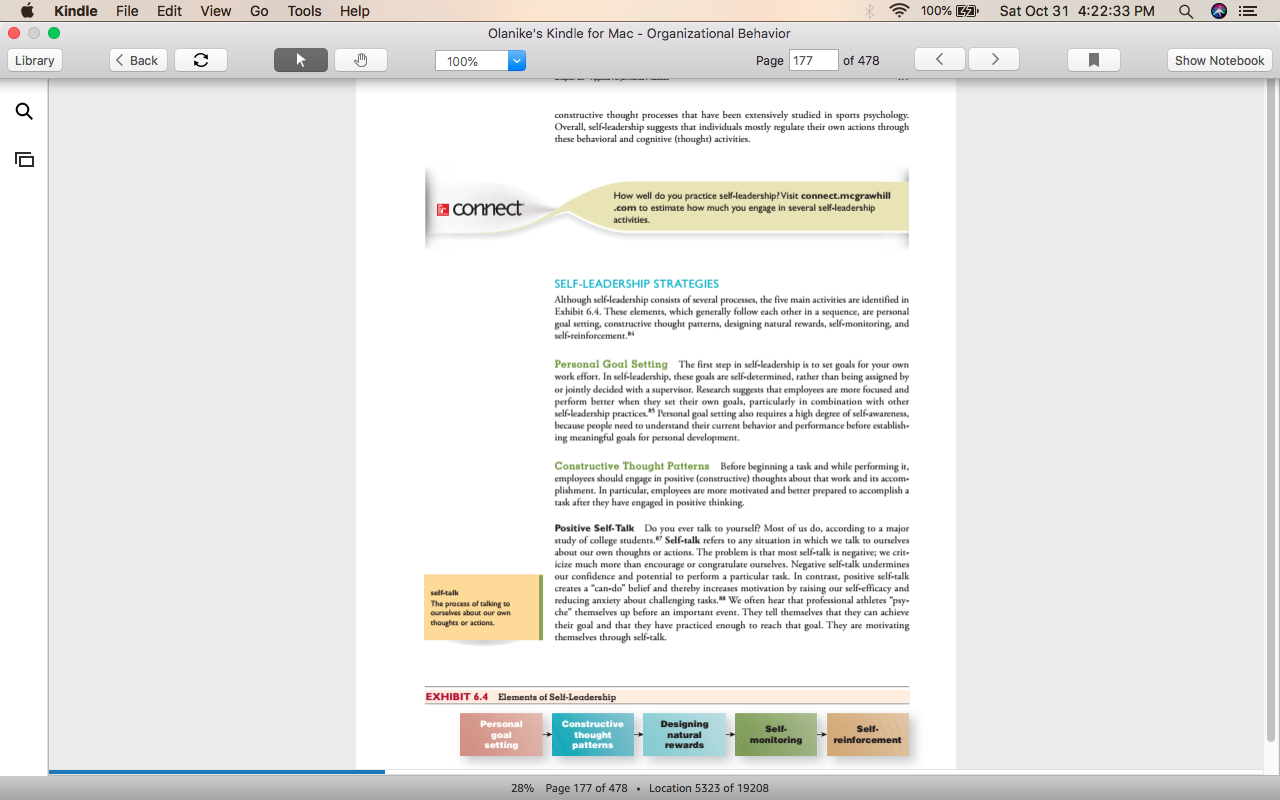Open the zoom level dropdown arrow
1280x800 pixels.
coord(517,61)
